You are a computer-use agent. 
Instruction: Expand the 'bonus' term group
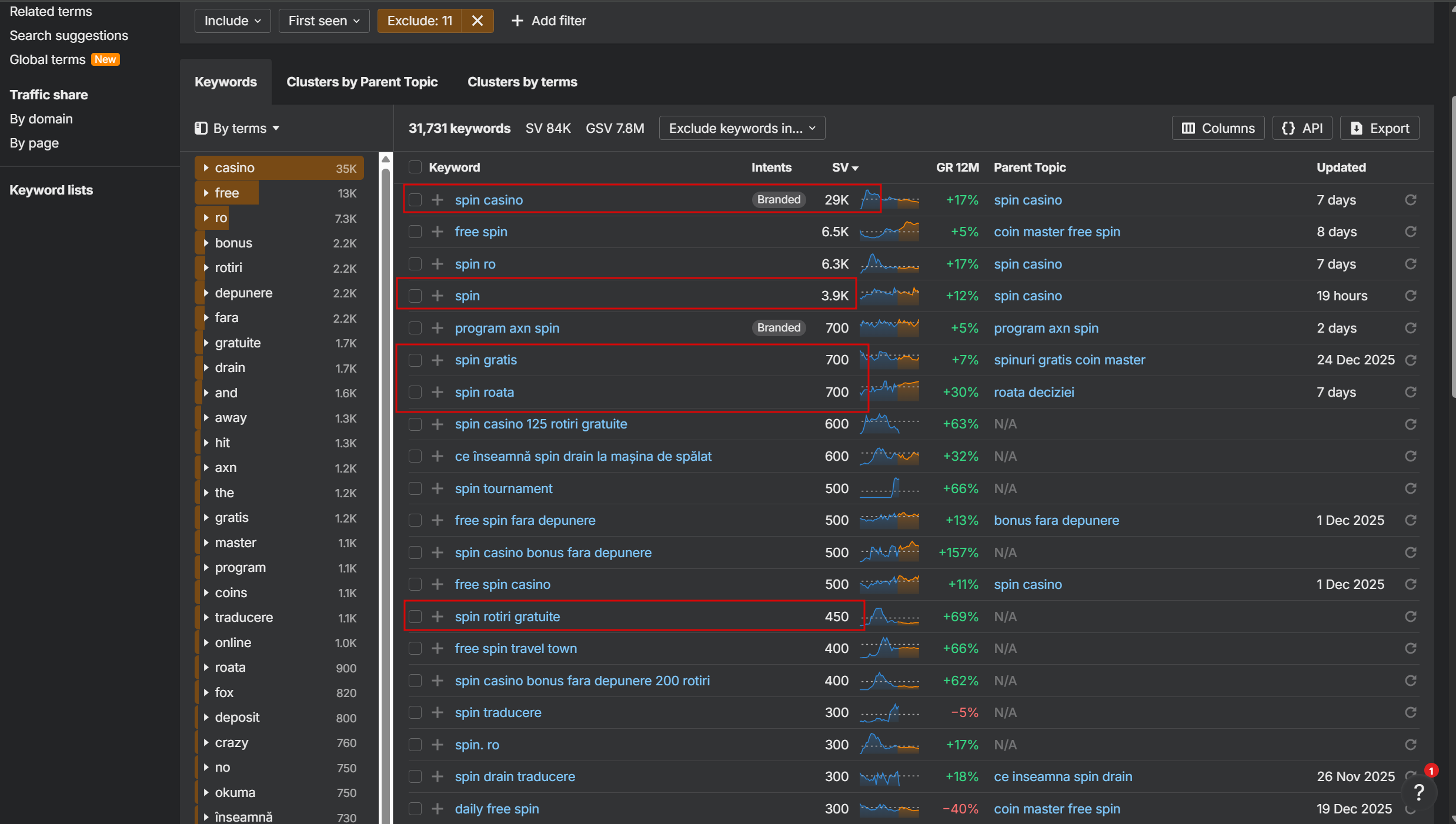[x=206, y=243]
